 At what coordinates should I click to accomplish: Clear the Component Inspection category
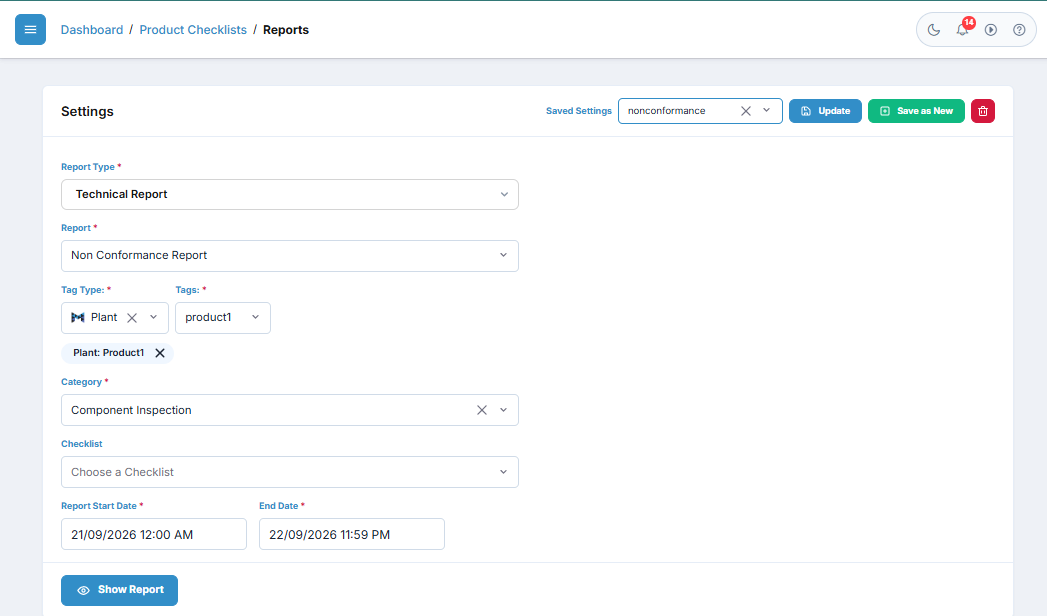[482, 410]
